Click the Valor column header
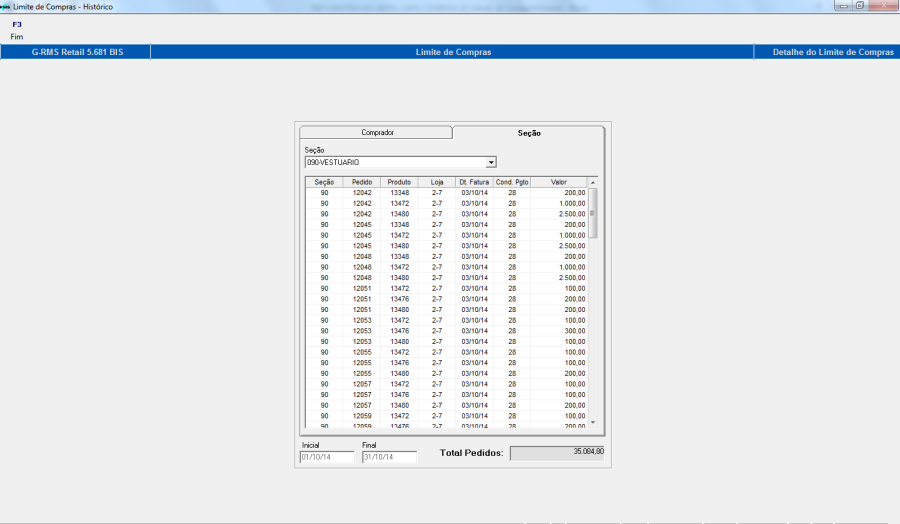Screen dimensions: 900x524 point(559,182)
